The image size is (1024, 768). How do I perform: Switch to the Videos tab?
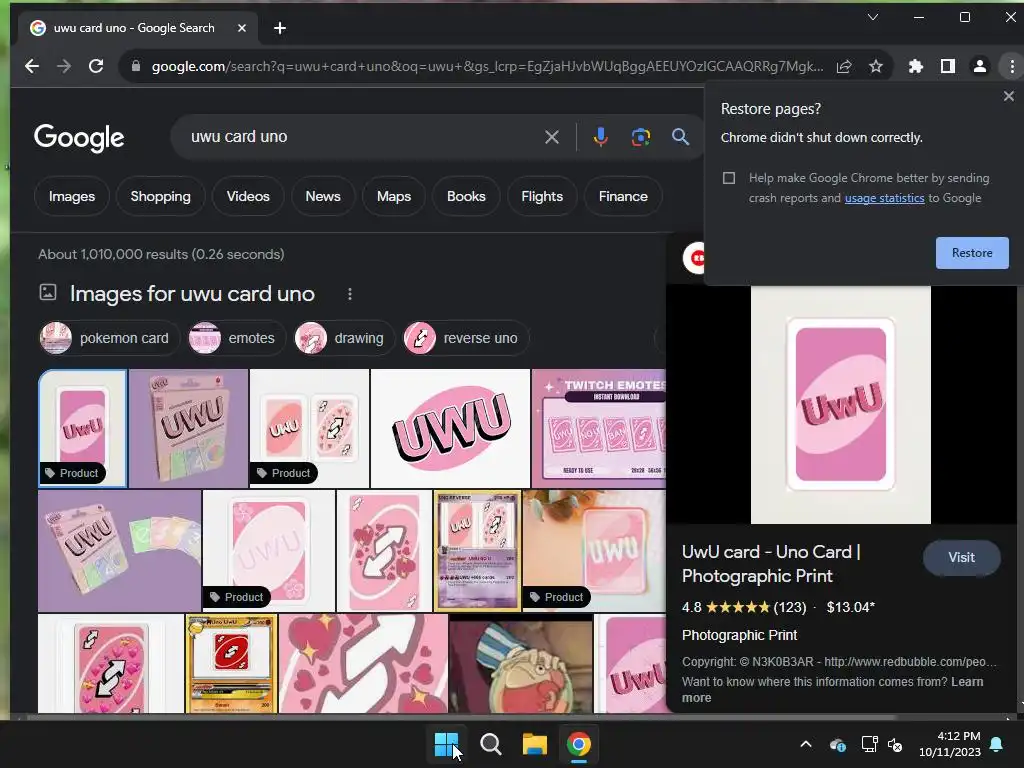(248, 196)
